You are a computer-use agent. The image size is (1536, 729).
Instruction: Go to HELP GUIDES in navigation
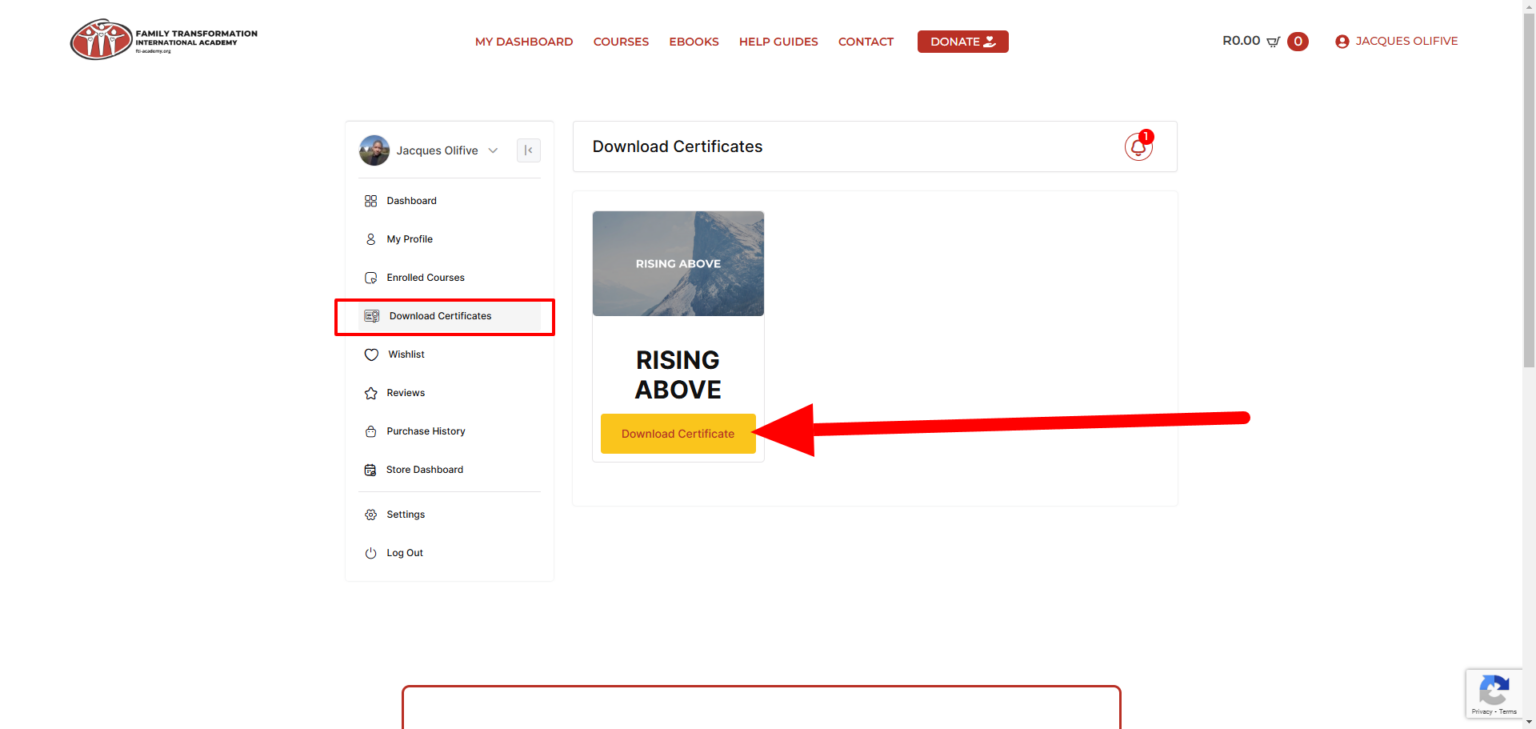(778, 42)
